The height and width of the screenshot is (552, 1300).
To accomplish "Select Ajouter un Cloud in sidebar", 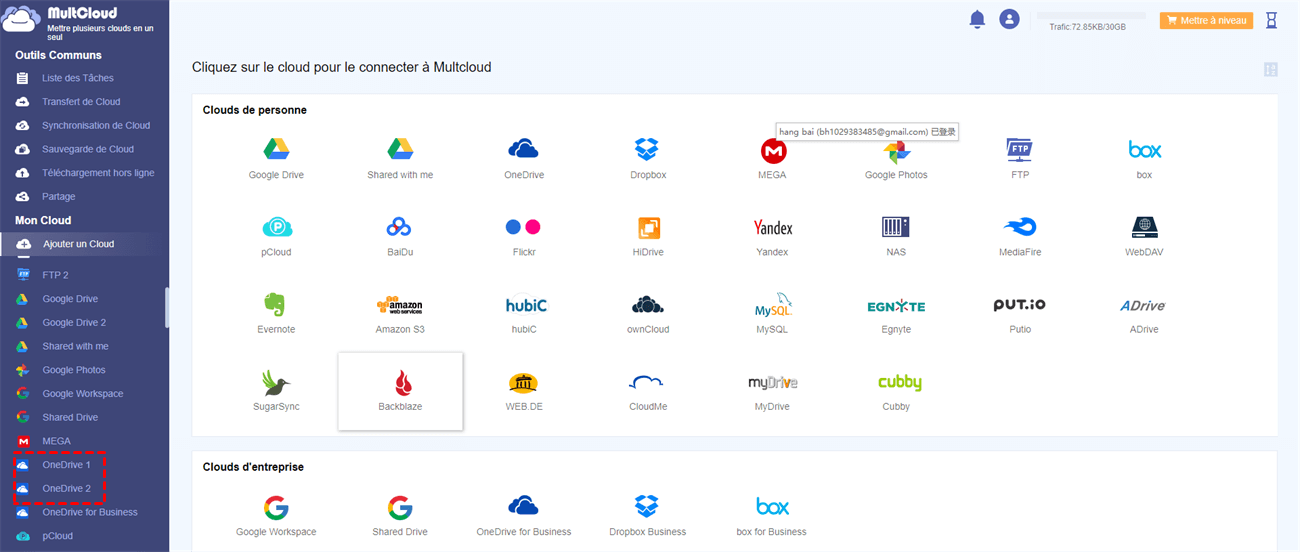I will (78, 244).
